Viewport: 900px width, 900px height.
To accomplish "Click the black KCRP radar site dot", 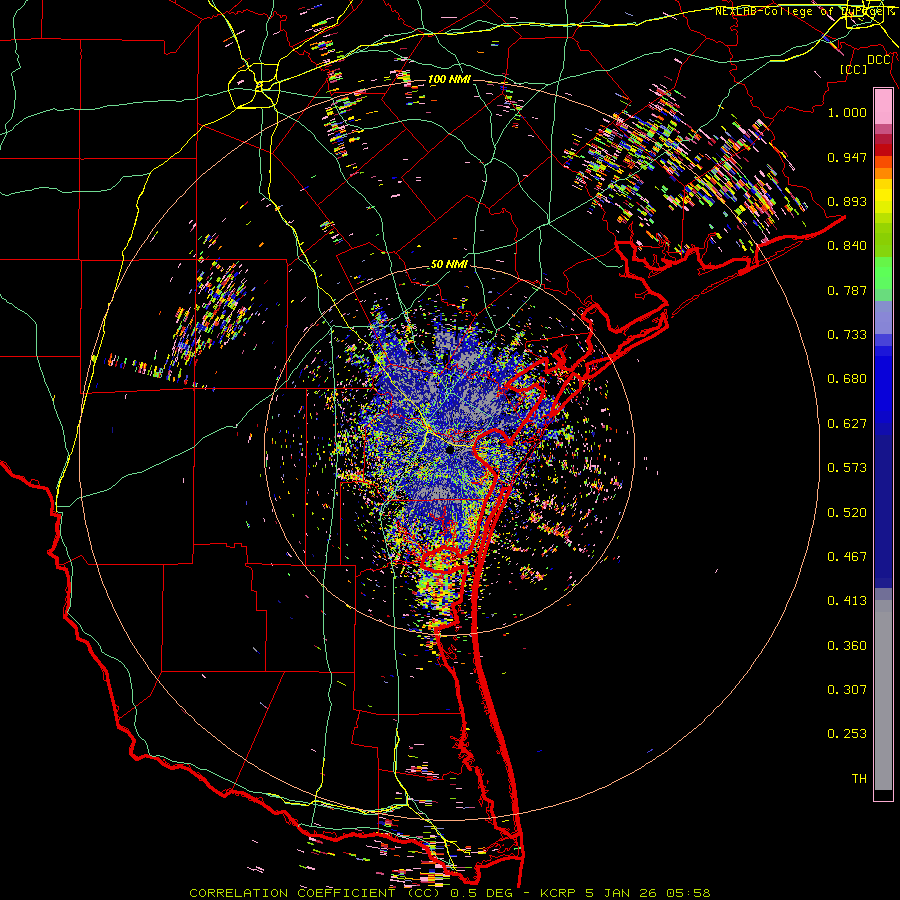I will pyautogui.click(x=450, y=451).
